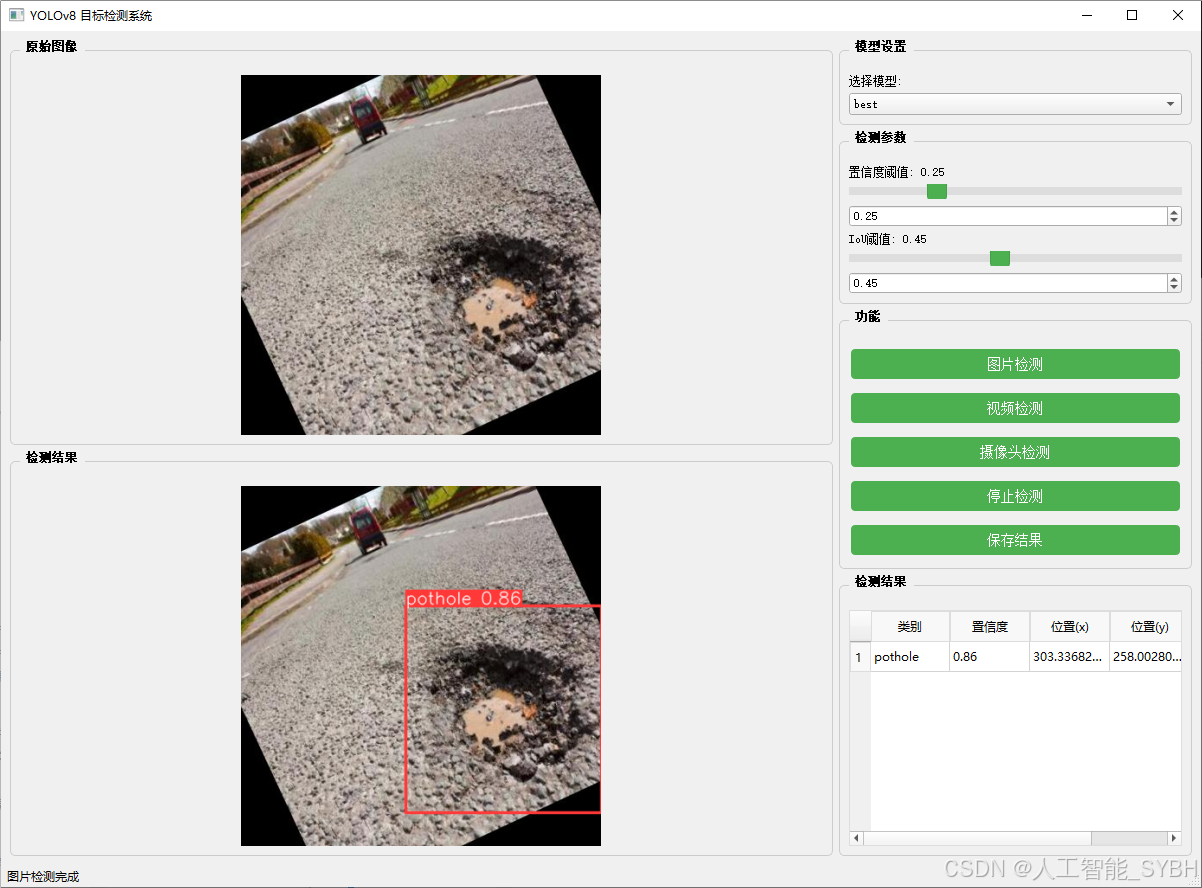1202x888 pixels.
Task: Select the 置信度 column header
Action: [990, 627]
